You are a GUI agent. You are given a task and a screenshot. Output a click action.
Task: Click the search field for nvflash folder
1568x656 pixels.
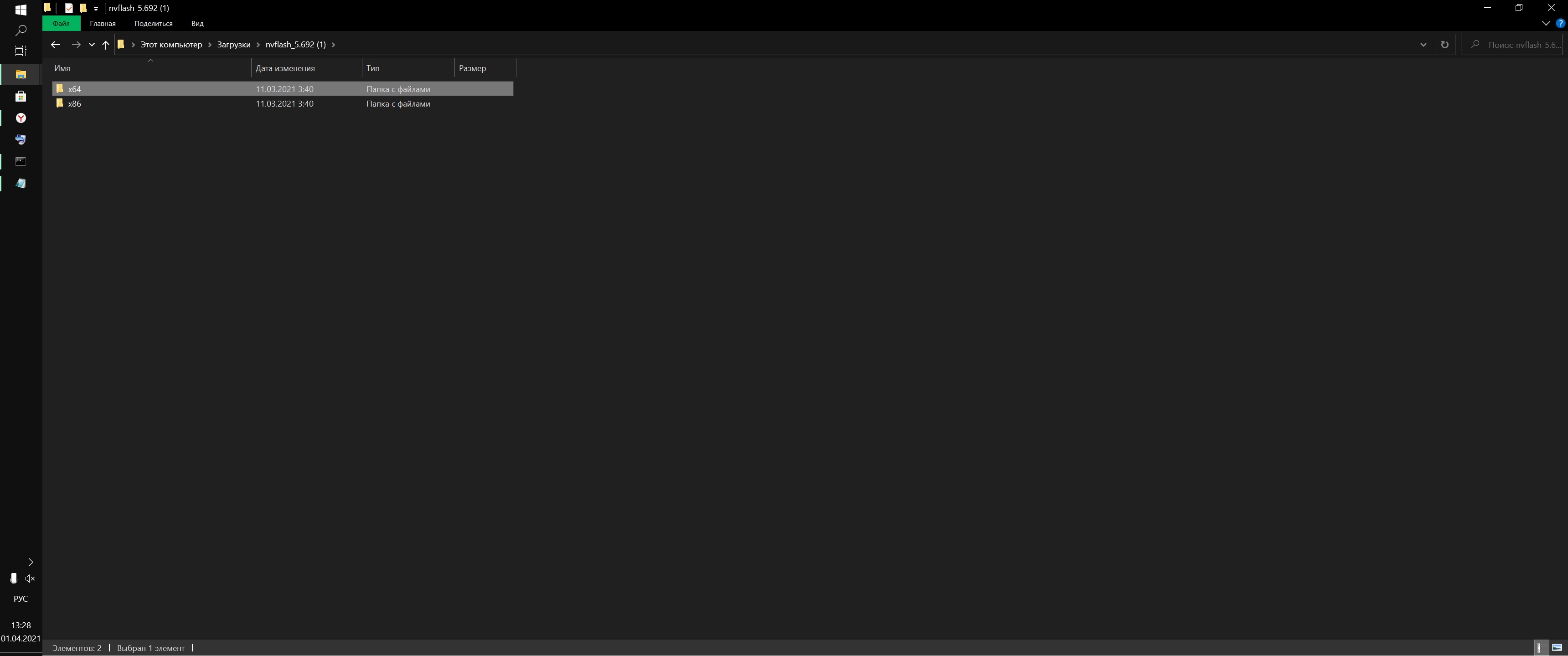click(1511, 45)
